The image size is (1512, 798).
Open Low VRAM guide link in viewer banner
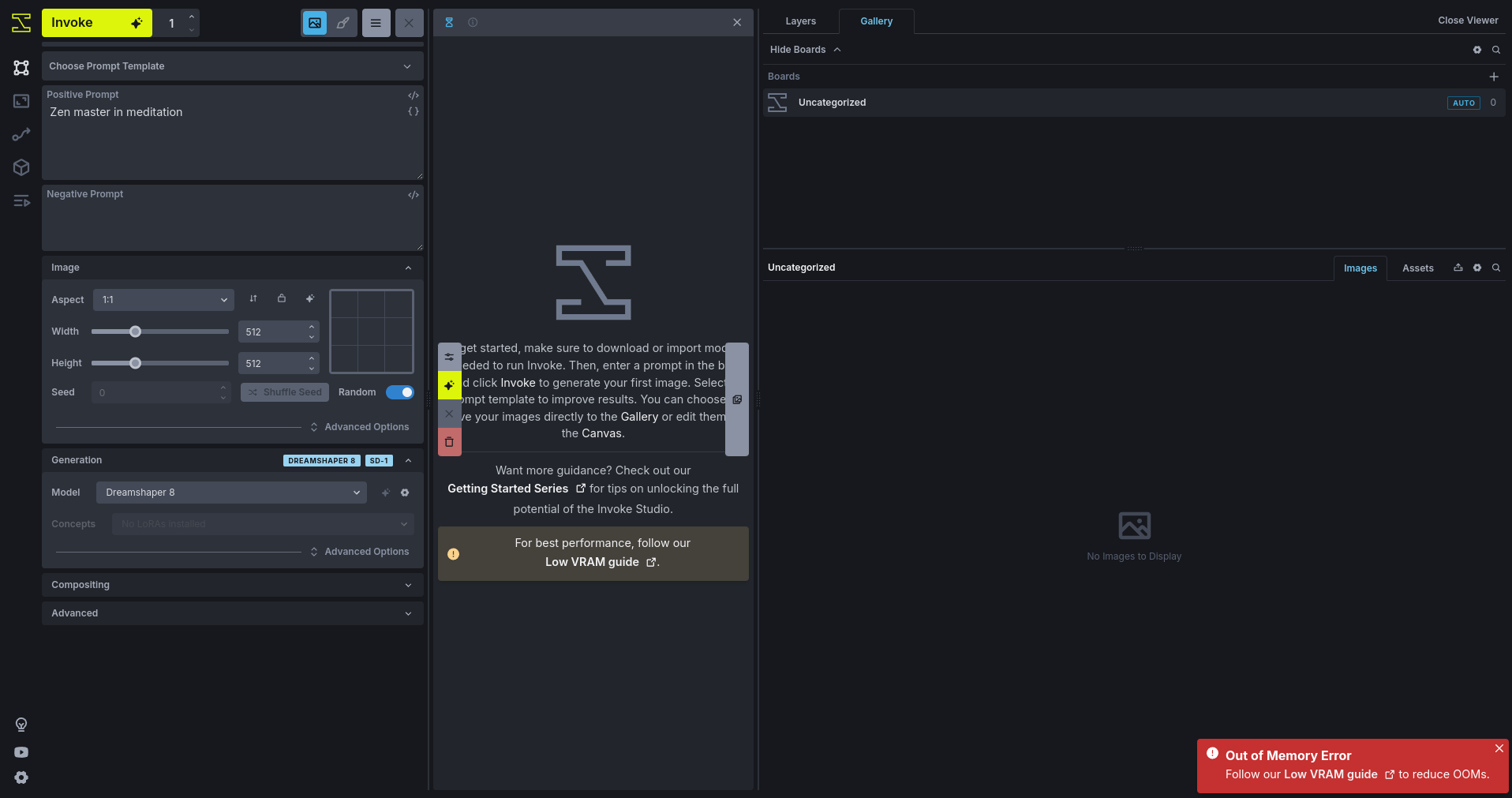click(x=600, y=562)
